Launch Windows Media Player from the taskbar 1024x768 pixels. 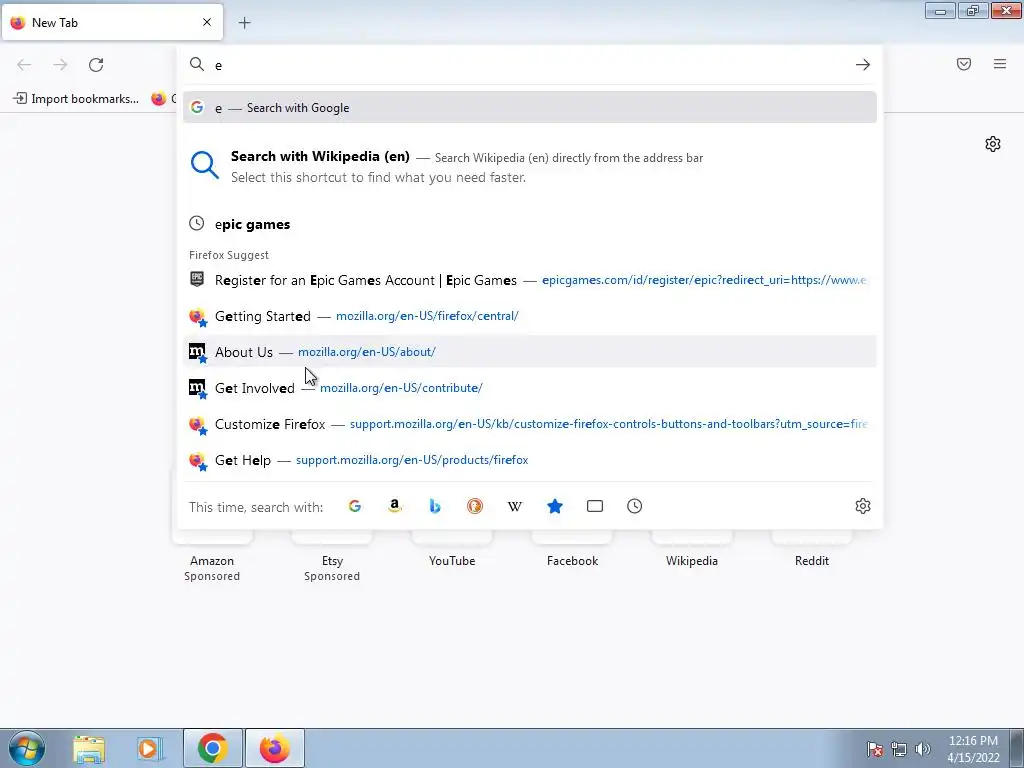click(149, 748)
